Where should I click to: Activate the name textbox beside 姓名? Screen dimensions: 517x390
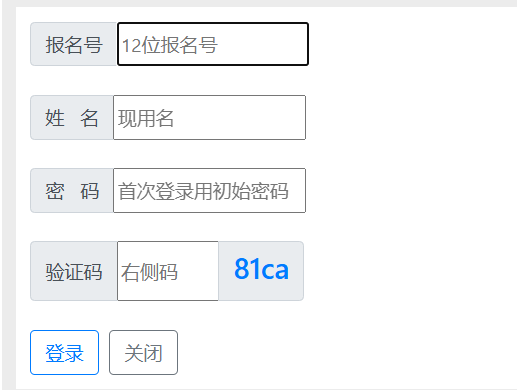(209, 117)
